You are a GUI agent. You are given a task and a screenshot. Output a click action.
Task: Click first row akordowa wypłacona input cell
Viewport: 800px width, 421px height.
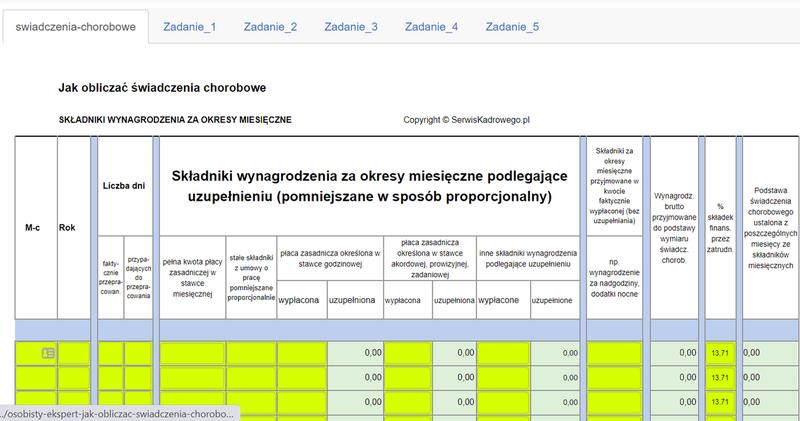(408, 353)
